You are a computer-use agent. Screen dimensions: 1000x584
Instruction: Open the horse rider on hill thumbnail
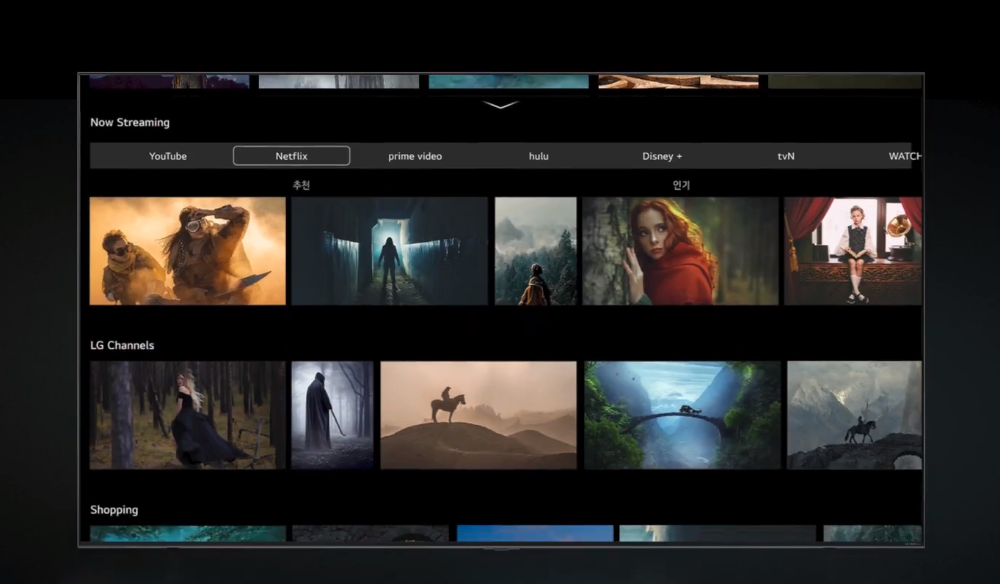(478, 416)
